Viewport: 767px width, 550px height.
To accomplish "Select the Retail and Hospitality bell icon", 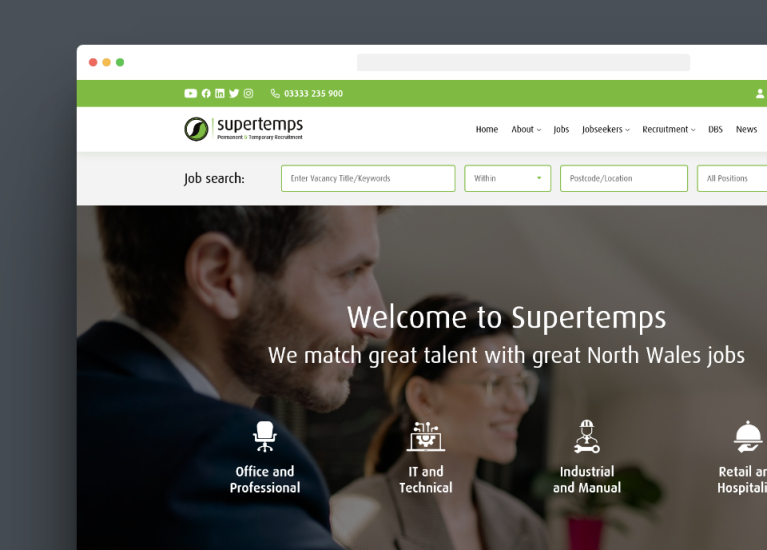I will (747, 436).
